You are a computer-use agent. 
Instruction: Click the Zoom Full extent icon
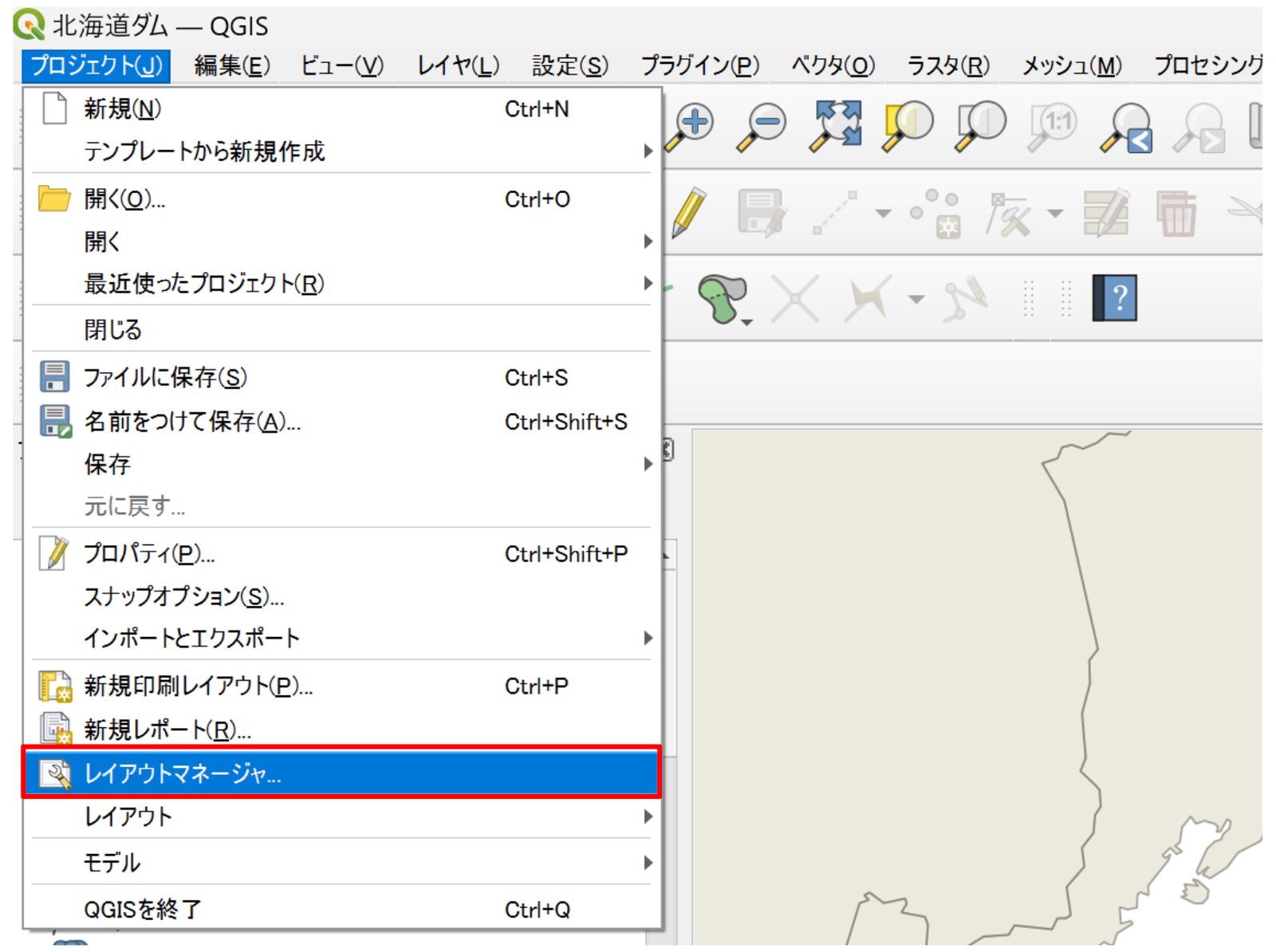click(835, 126)
